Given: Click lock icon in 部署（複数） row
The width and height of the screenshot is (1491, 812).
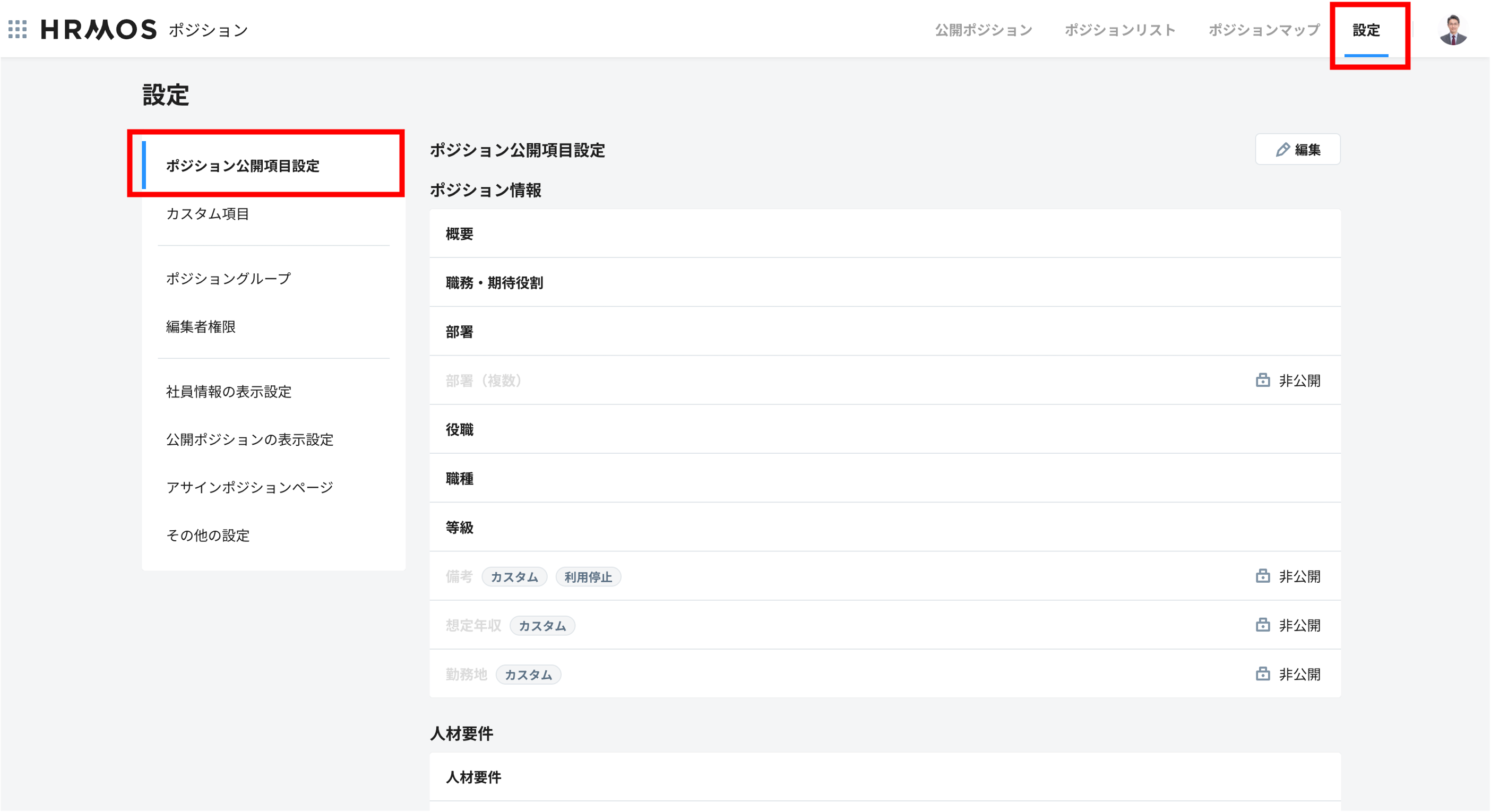Looking at the screenshot, I should pyautogui.click(x=1262, y=380).
